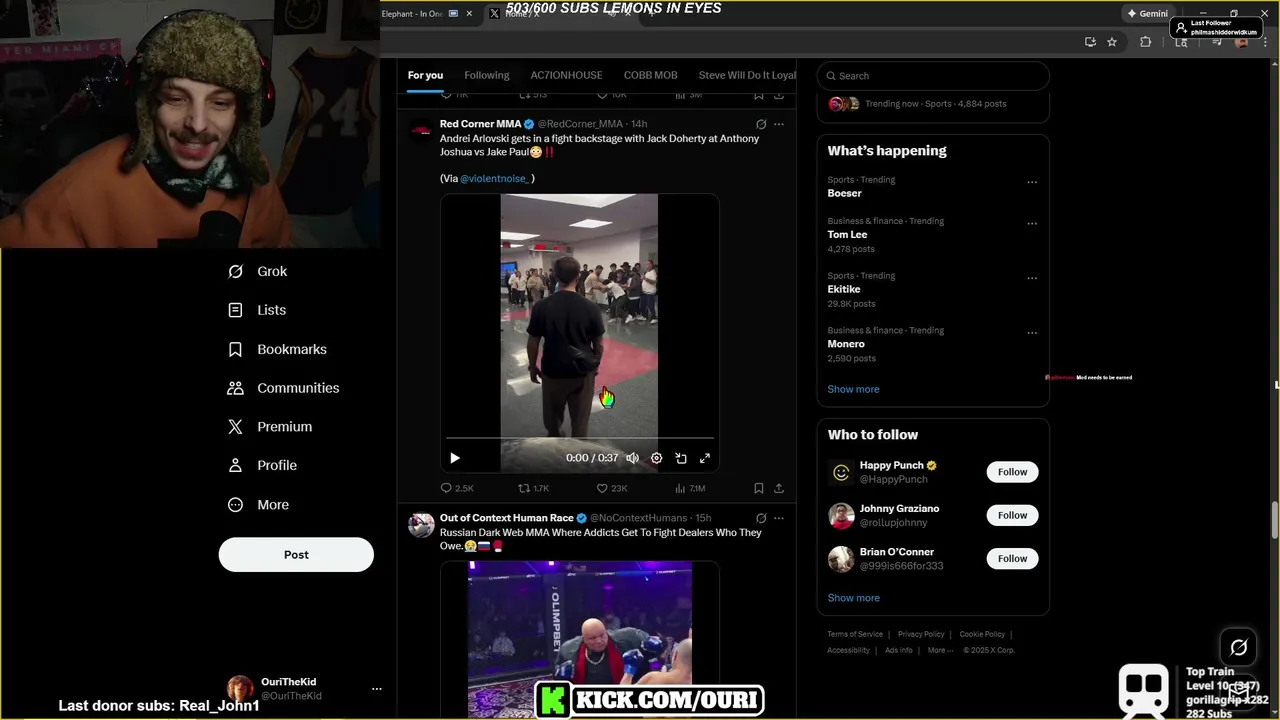Image resolution: width=1280 pixels, height=720 pixels.
Task: Repost the Red Corner MMA post
Action: (533, 488)
